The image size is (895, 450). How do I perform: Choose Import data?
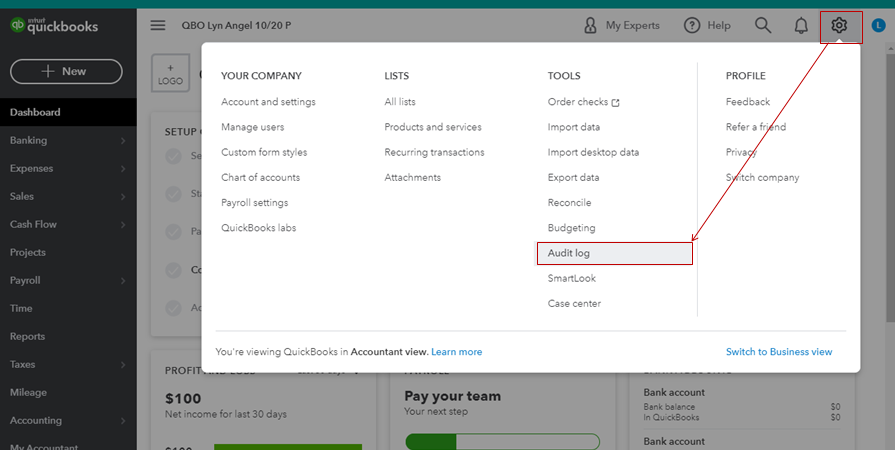pos(574,127)
